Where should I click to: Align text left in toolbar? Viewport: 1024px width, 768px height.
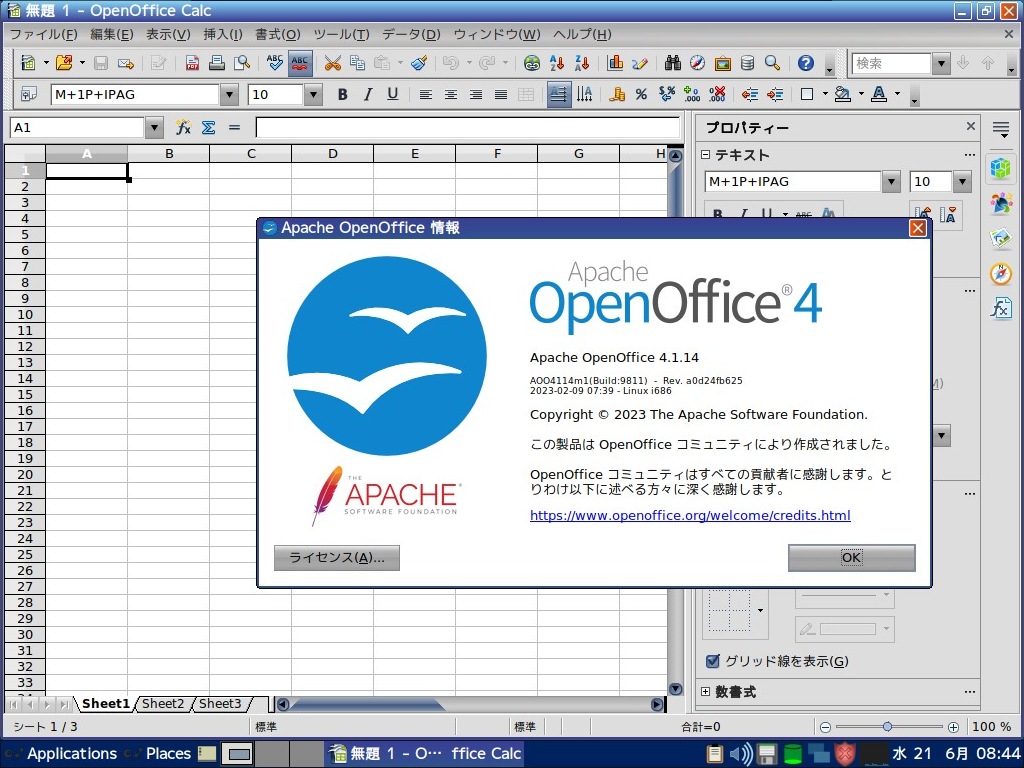click(x=426, y=95)
